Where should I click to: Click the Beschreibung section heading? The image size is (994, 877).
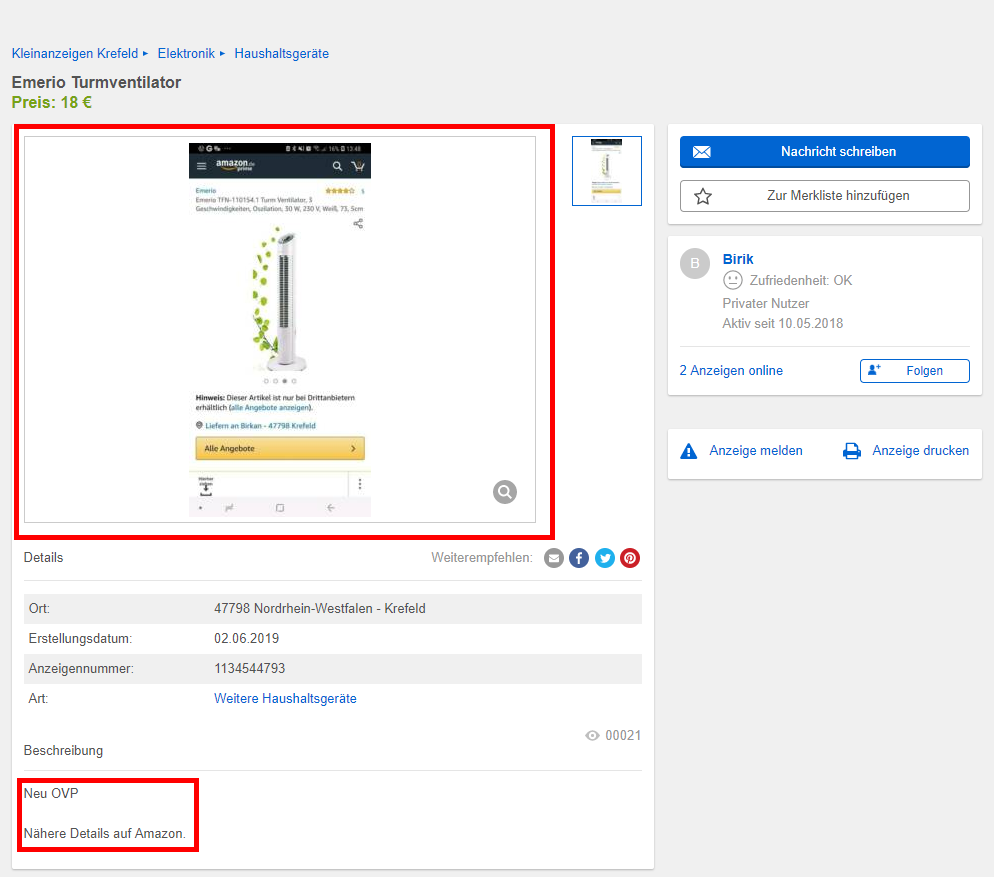pos(63,750)
